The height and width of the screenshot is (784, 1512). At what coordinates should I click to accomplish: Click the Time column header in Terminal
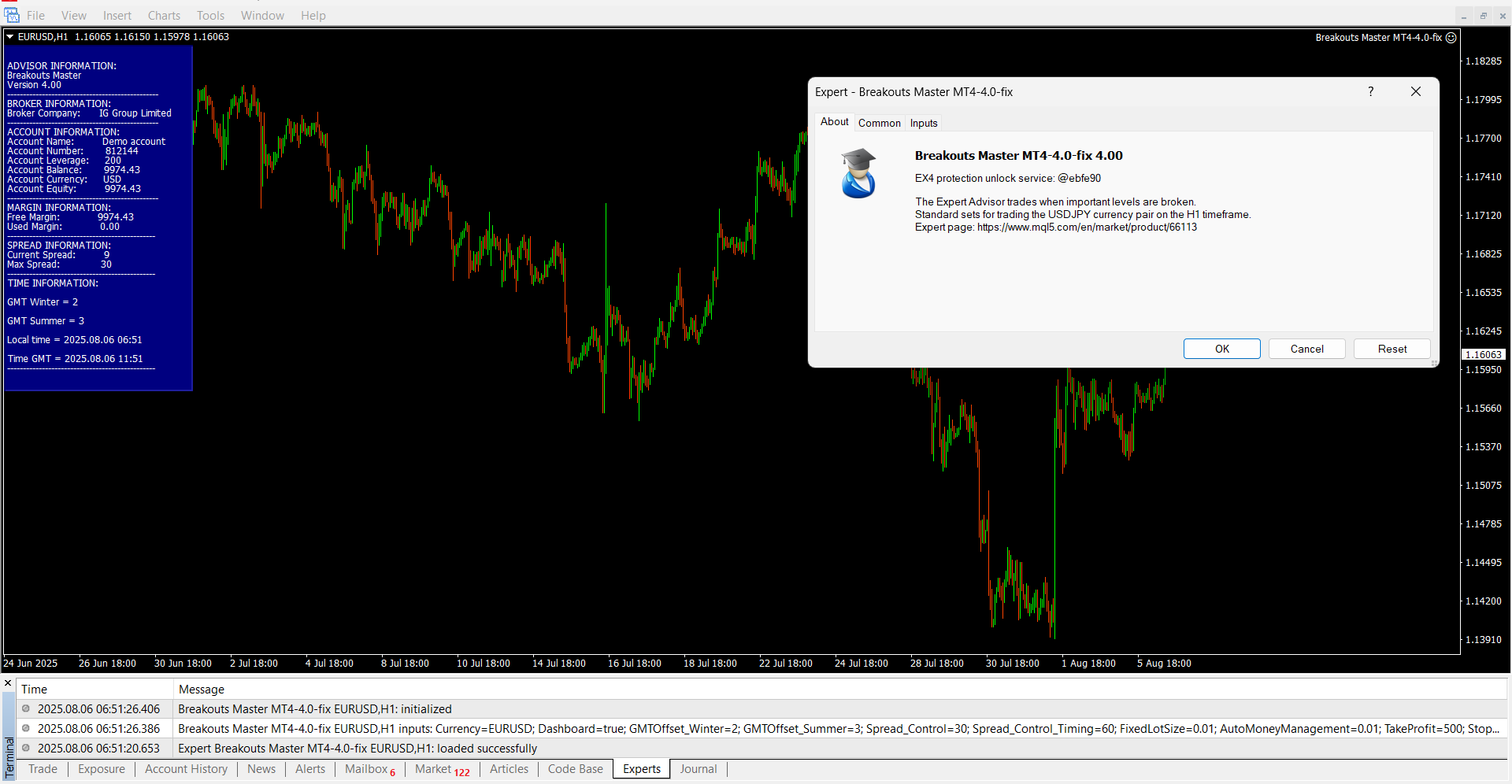(x=94, y=689)
